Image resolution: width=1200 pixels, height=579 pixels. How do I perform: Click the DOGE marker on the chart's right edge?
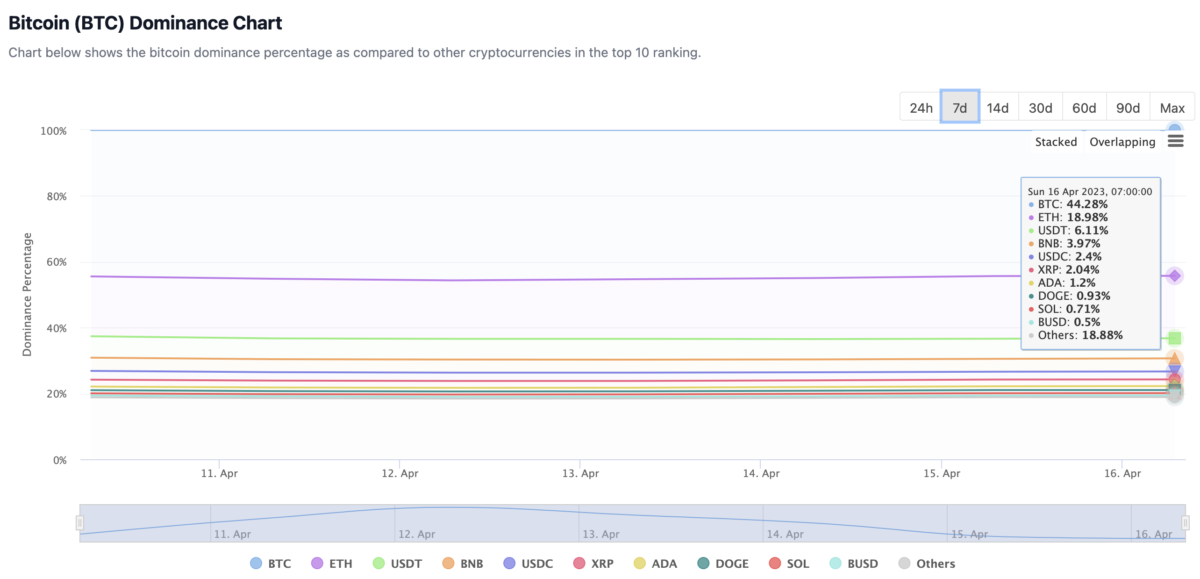click(1175, 387)
